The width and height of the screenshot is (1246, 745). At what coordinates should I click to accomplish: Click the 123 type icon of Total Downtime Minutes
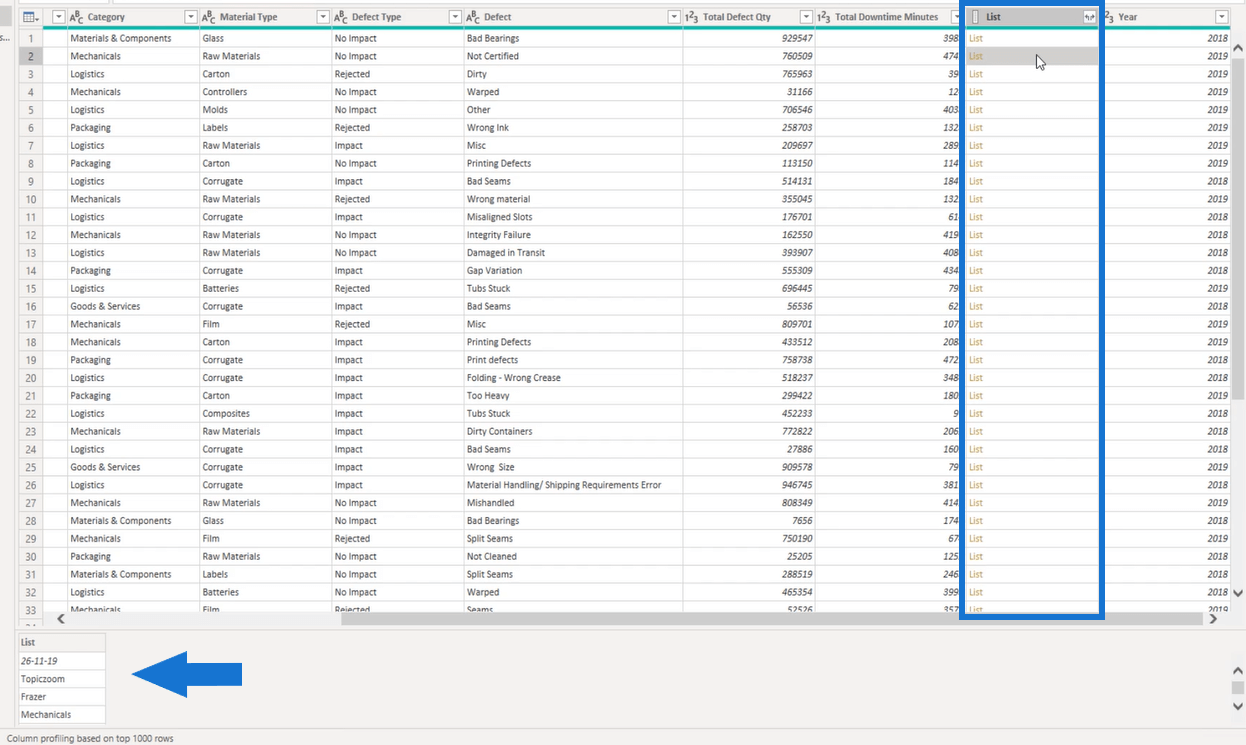[x=823, y=17]
